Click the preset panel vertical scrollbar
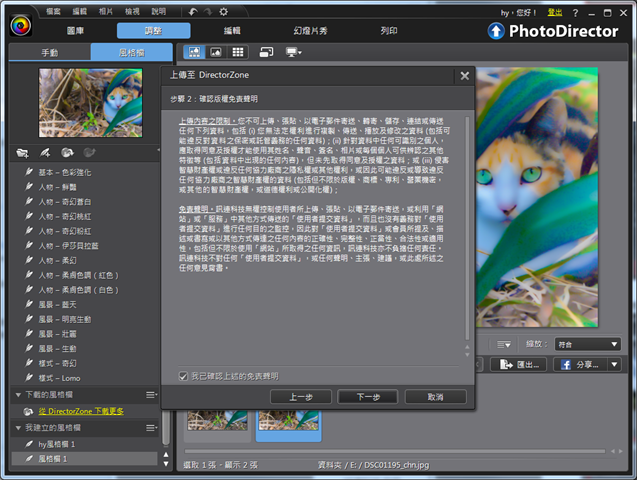 coord(165,428)
